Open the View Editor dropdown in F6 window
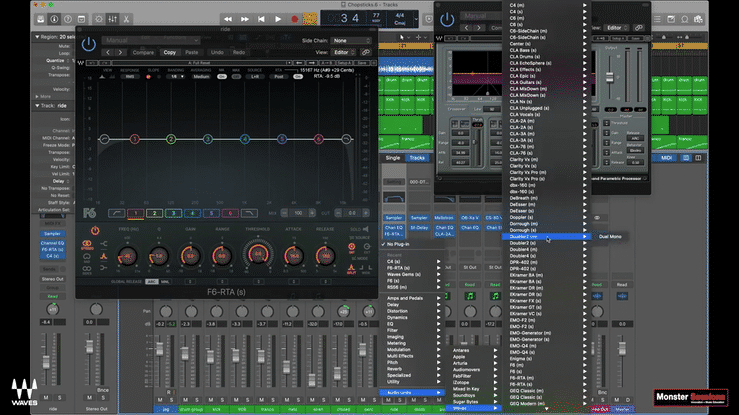Image resolution: width=739 pixels, height=415 pixels. 344,52
